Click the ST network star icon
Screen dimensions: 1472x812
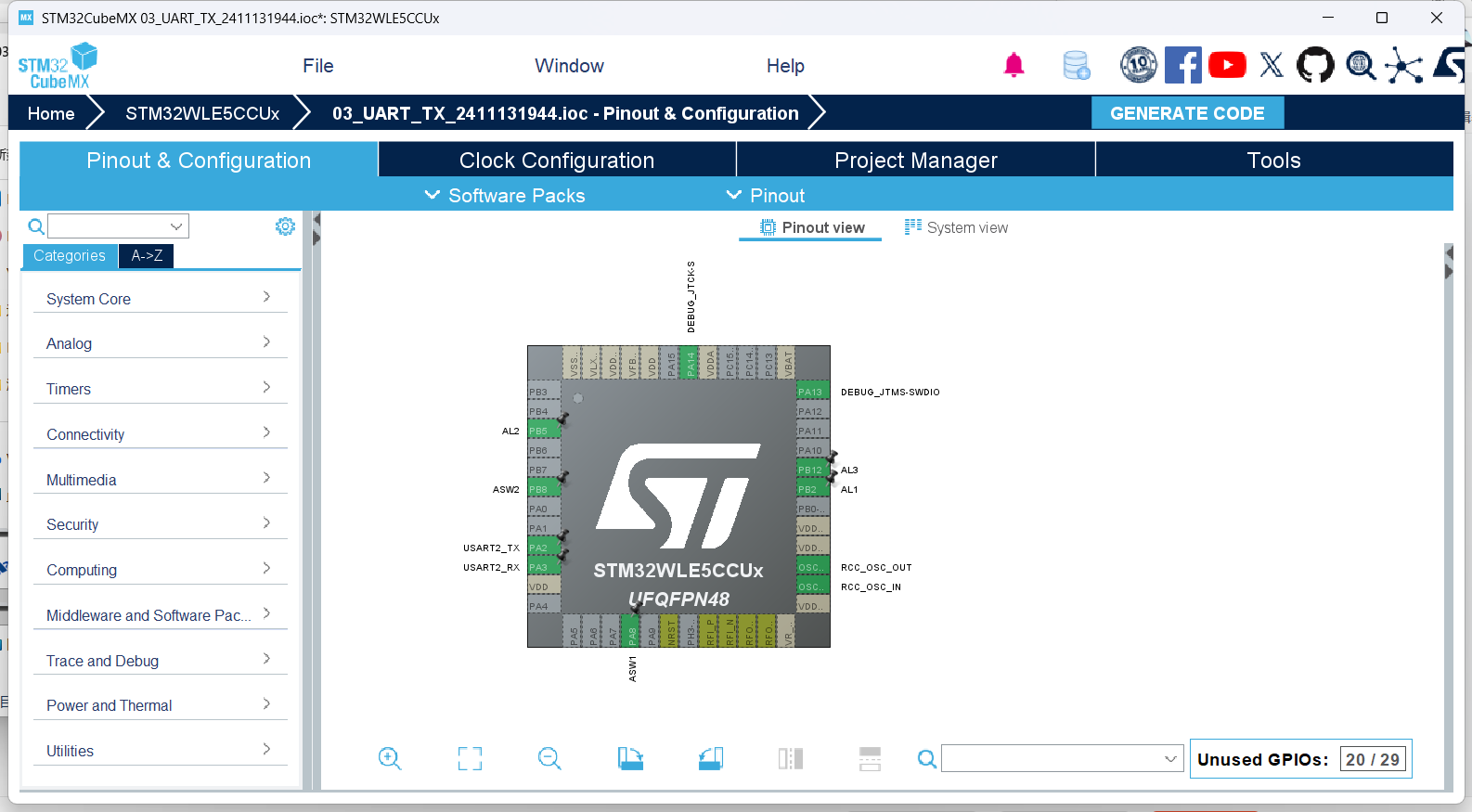[x=1403, y=65]
